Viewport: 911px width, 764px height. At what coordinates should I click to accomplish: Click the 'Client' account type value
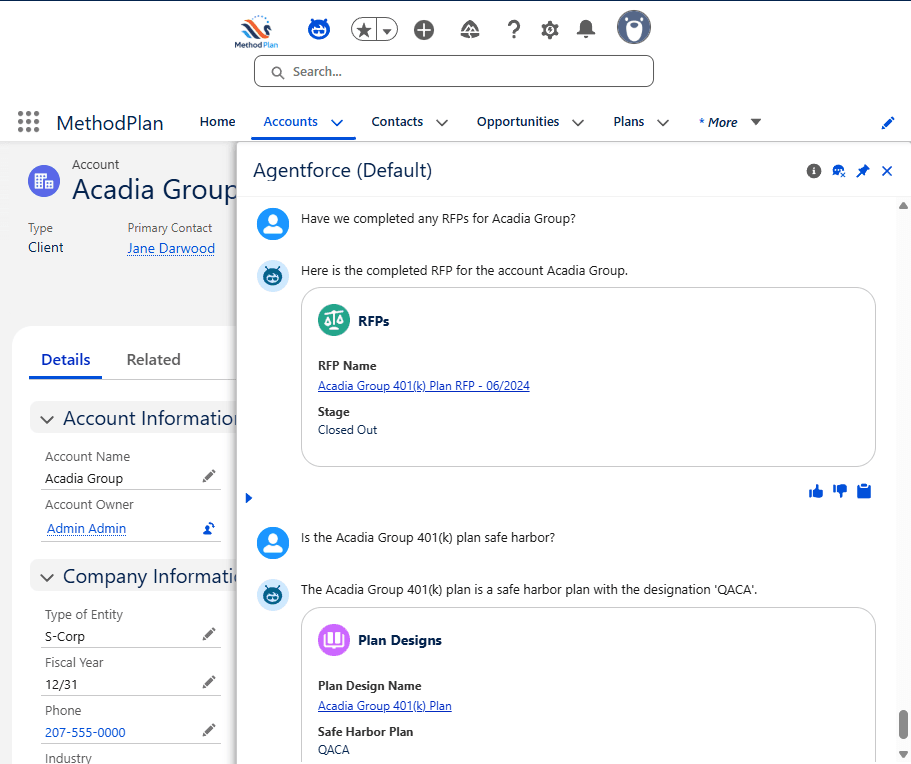point(45,248)
